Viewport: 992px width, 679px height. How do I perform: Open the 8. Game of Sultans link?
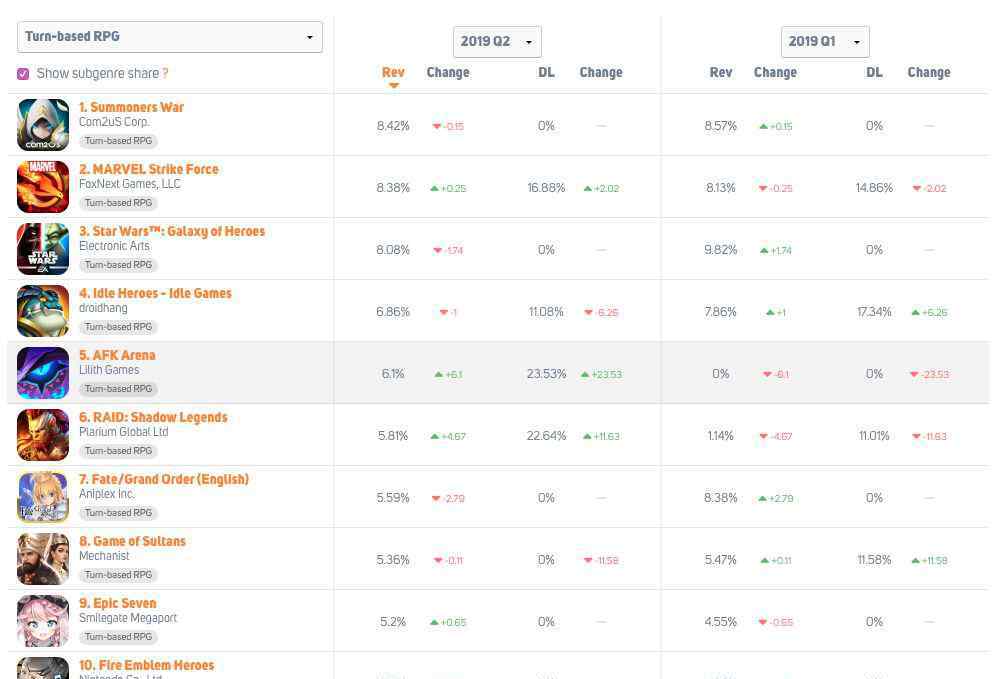pos(133,542)
